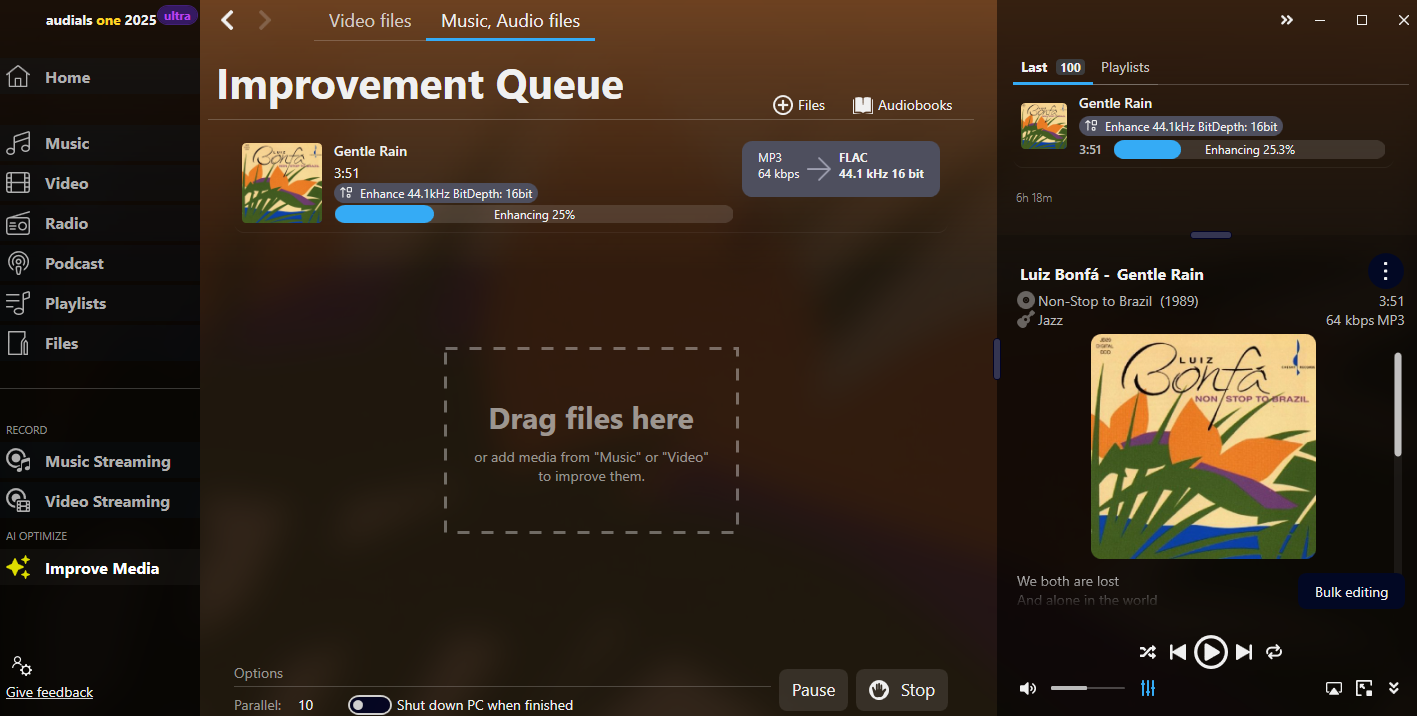Viewport: 1417px width, 716px height.
Task: Switch to the Video files tab
Action: tap(370, 21)
